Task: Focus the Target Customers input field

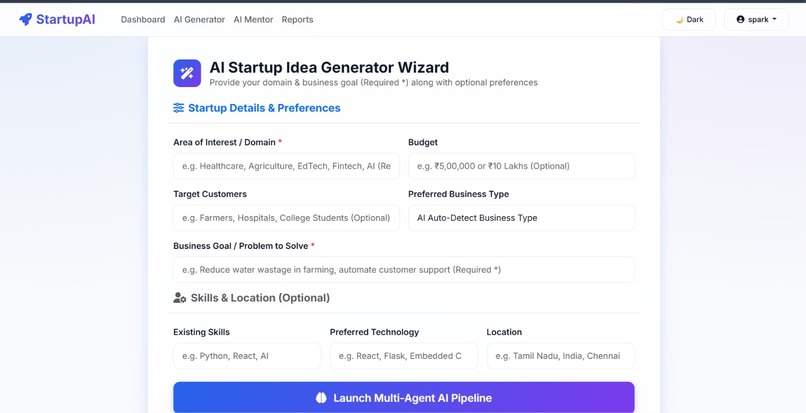Action: click(x=286, y=218)
